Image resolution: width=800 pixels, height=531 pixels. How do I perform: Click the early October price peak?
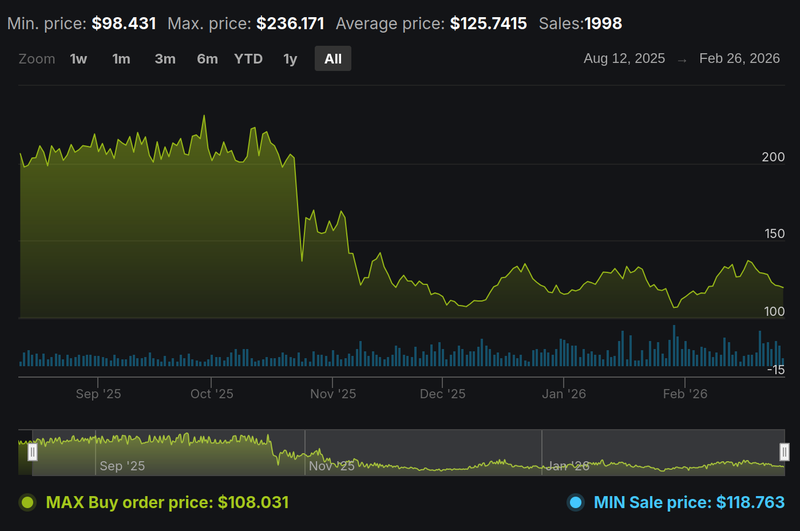click(204, 117)
